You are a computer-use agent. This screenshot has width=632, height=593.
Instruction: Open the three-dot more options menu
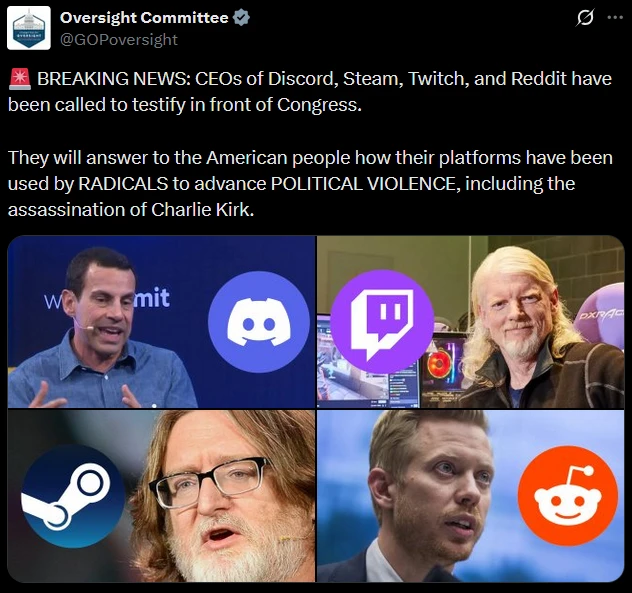click(x=615, y=17)
